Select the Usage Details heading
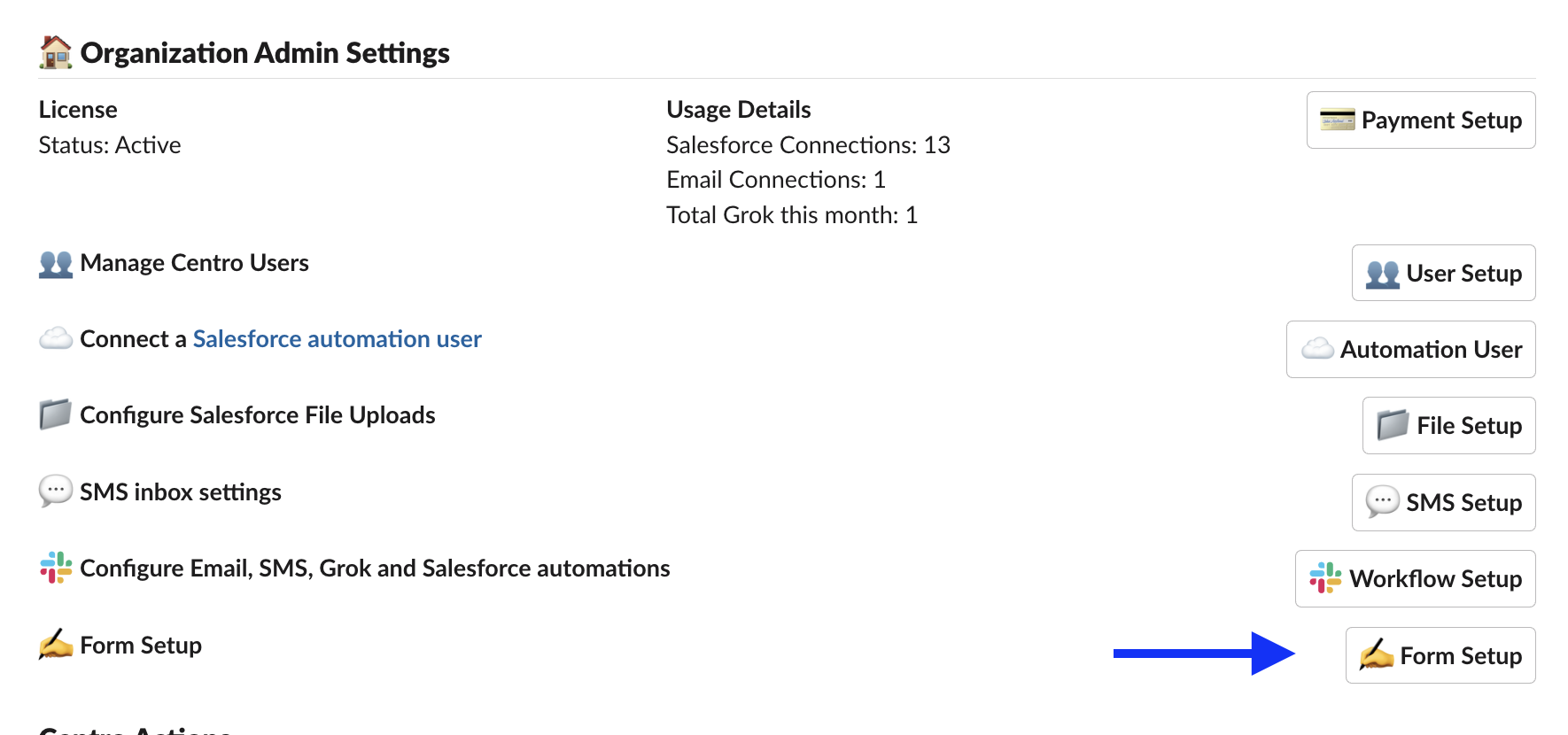This screenshot has height=735, width=1568. coord(739,110)
